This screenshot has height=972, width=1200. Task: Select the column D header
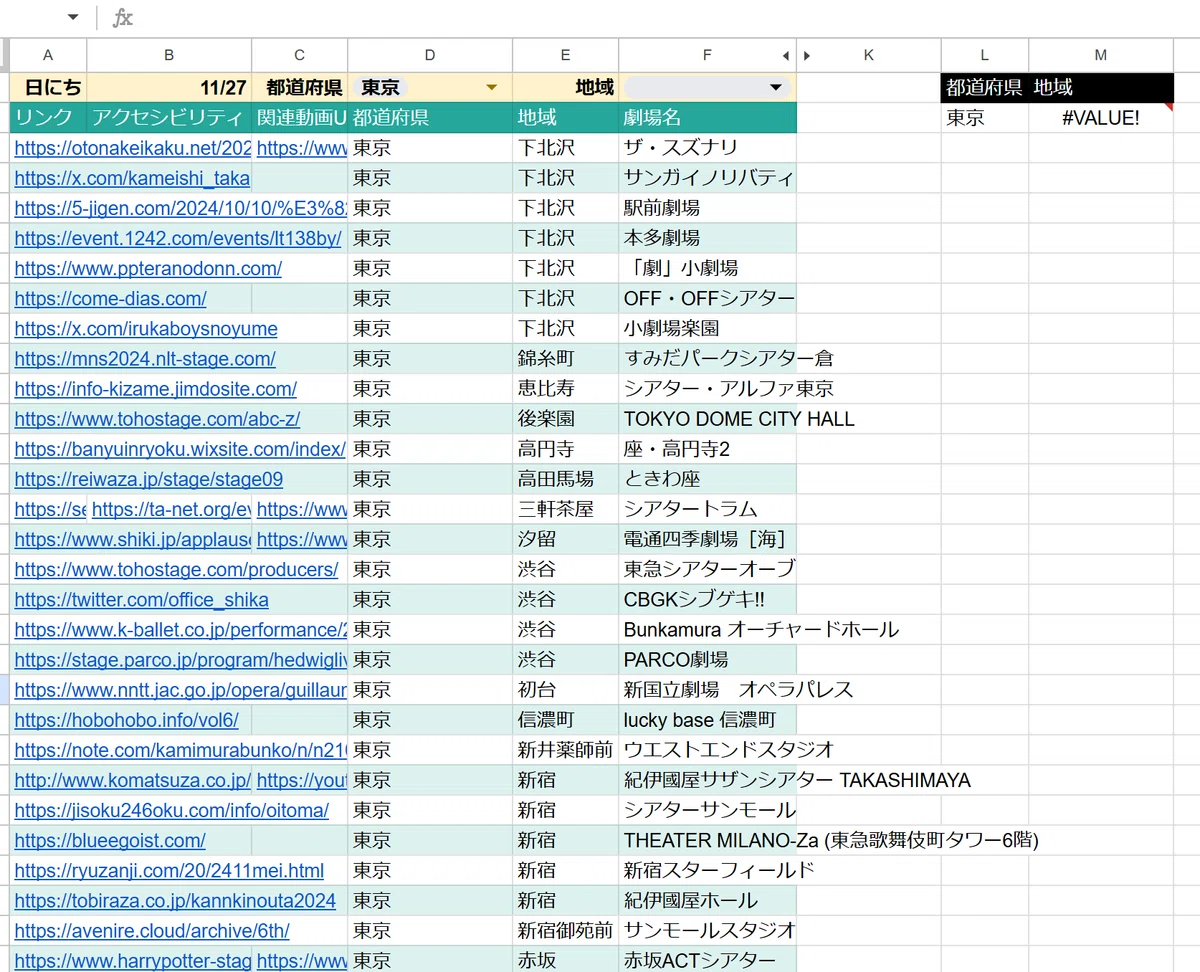(x=430, y=55)
